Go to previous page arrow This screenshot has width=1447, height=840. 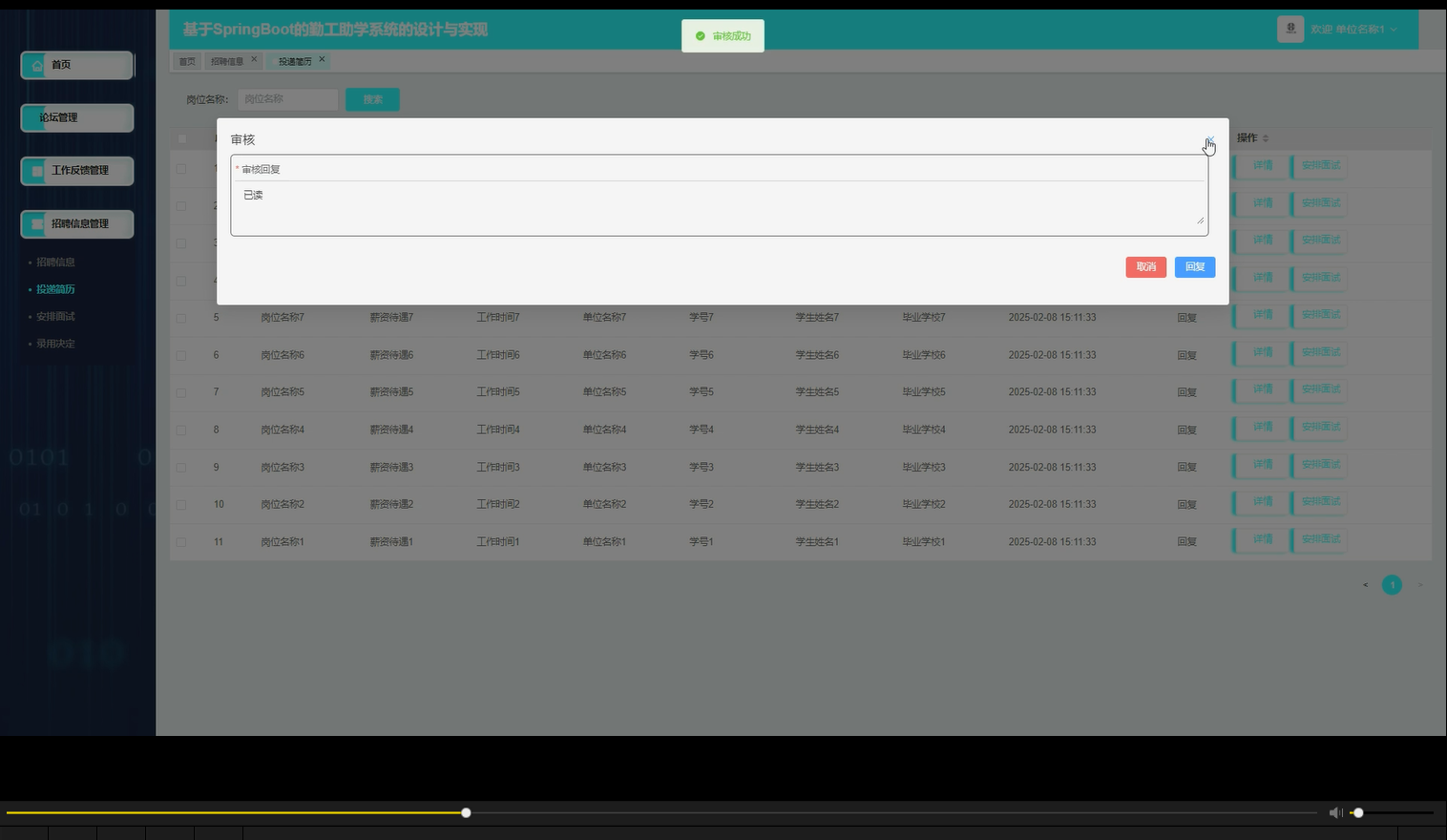[x=1365, y=585]
